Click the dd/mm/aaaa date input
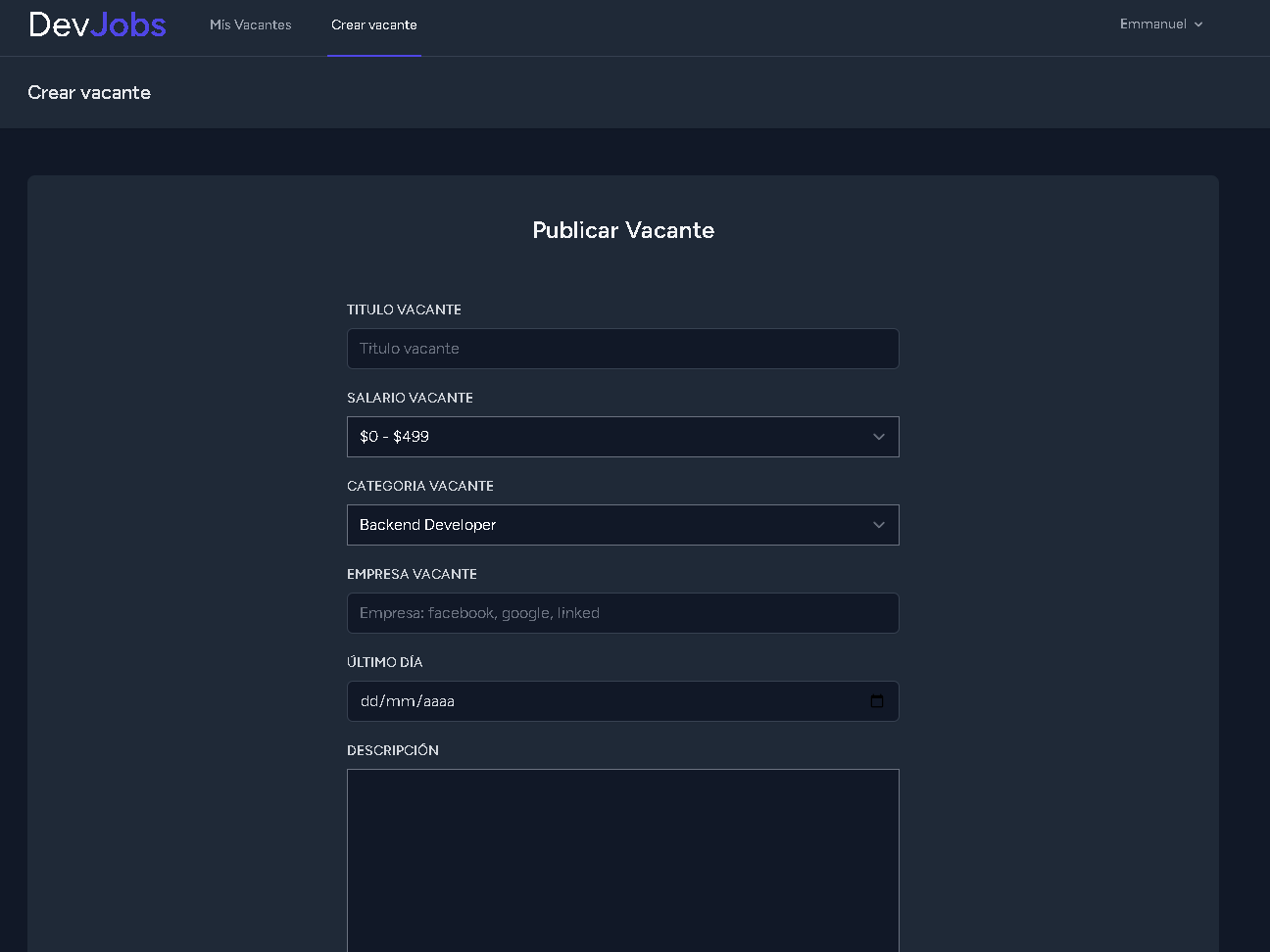Screen dimensions: 1270x952 (588, 701)
